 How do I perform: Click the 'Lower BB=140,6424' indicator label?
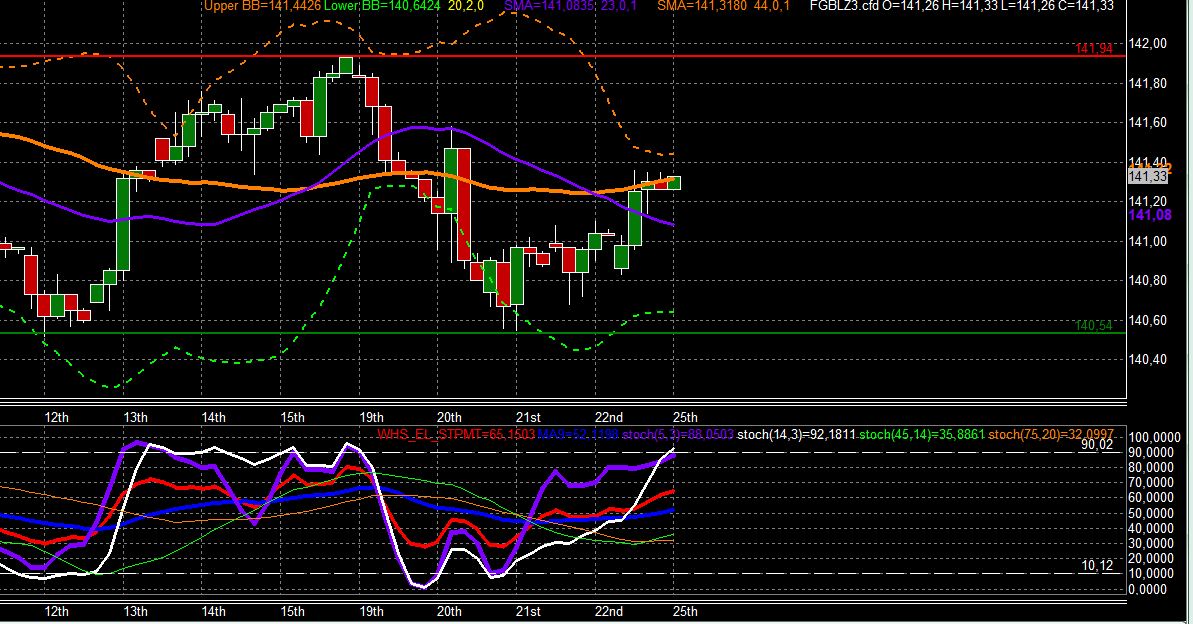coord(383,6)
